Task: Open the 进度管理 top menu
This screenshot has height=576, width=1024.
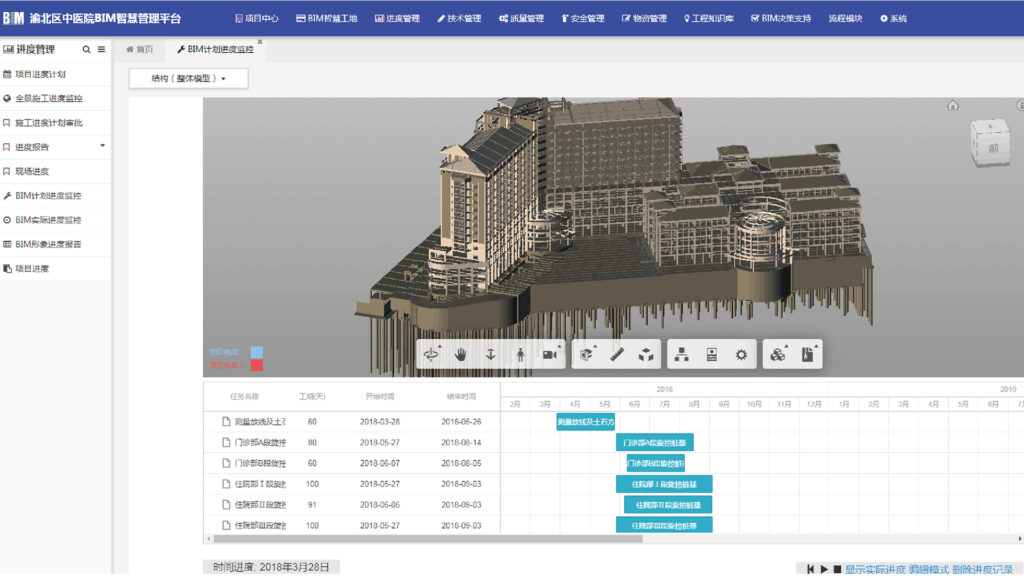Action: (397, 18)
